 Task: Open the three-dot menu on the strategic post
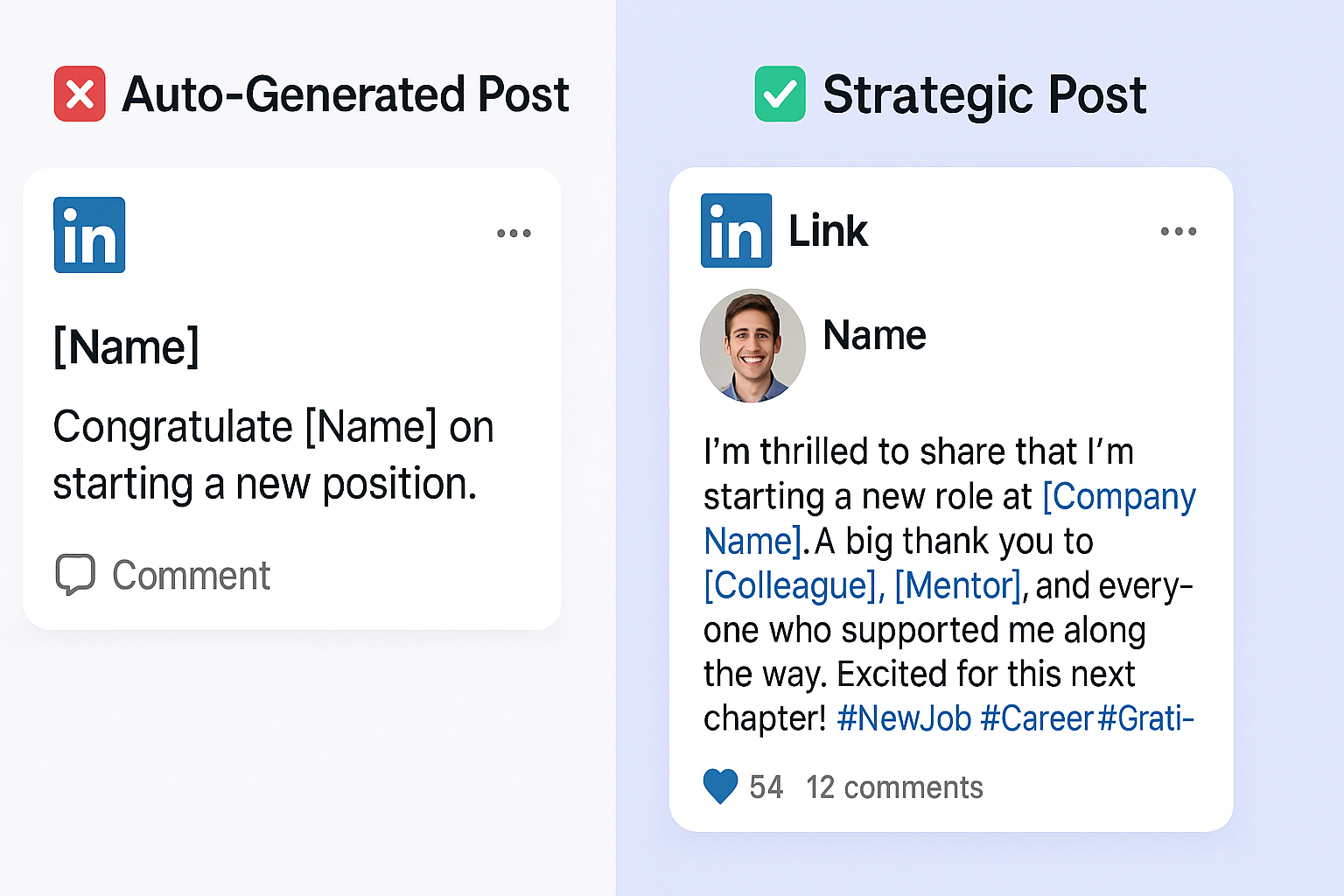pos(1178,231)
